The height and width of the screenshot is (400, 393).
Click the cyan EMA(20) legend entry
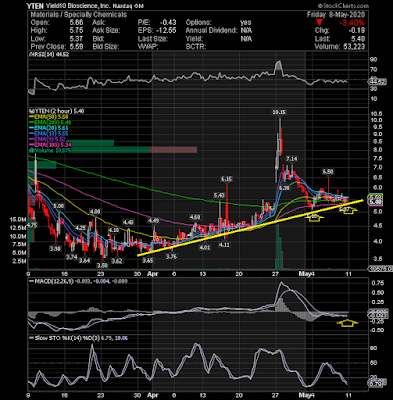[50, 128]
